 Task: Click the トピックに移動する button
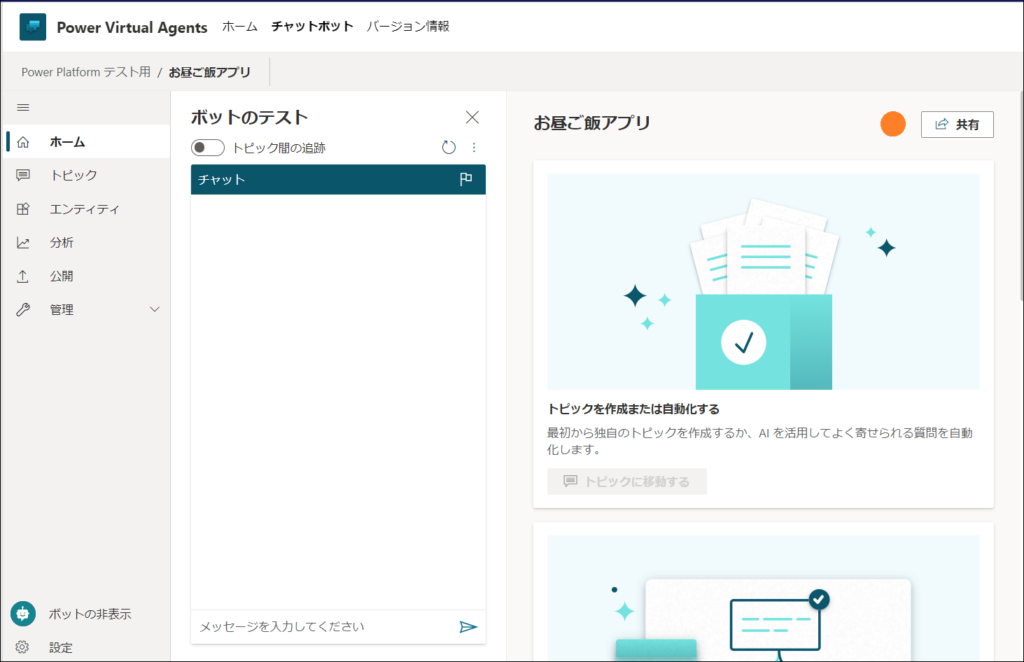pyautogui.click(x=627, y=481)
